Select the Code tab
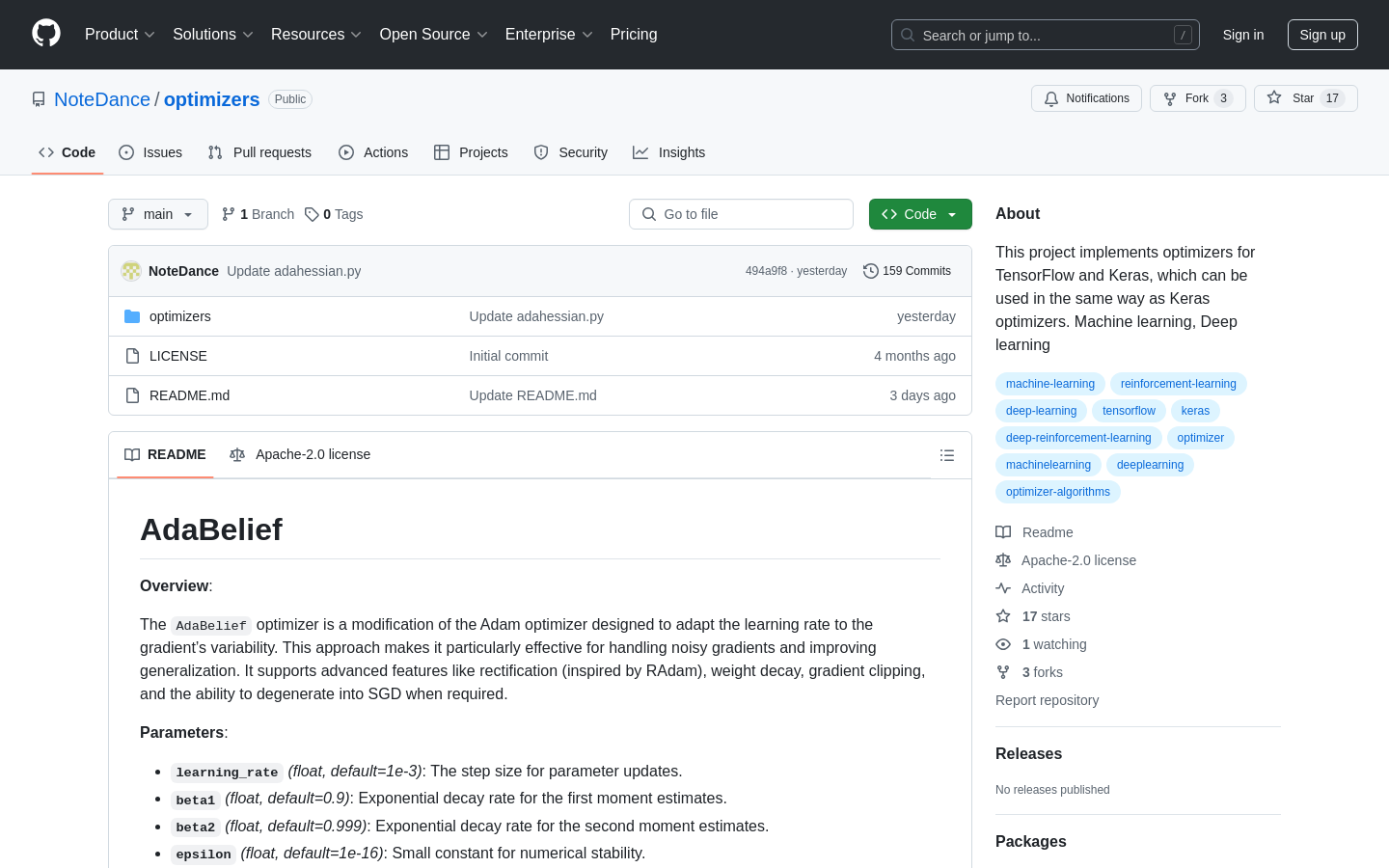Viewport: 1389px width, 868px height. tap(68, 152)
